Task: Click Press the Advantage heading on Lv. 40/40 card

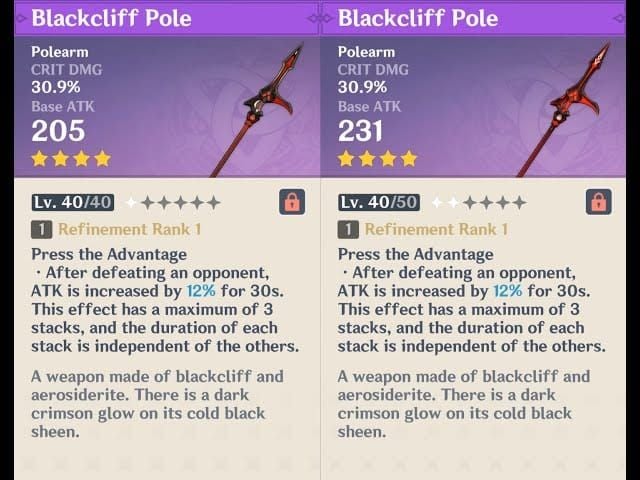Action: coord(109,254)
